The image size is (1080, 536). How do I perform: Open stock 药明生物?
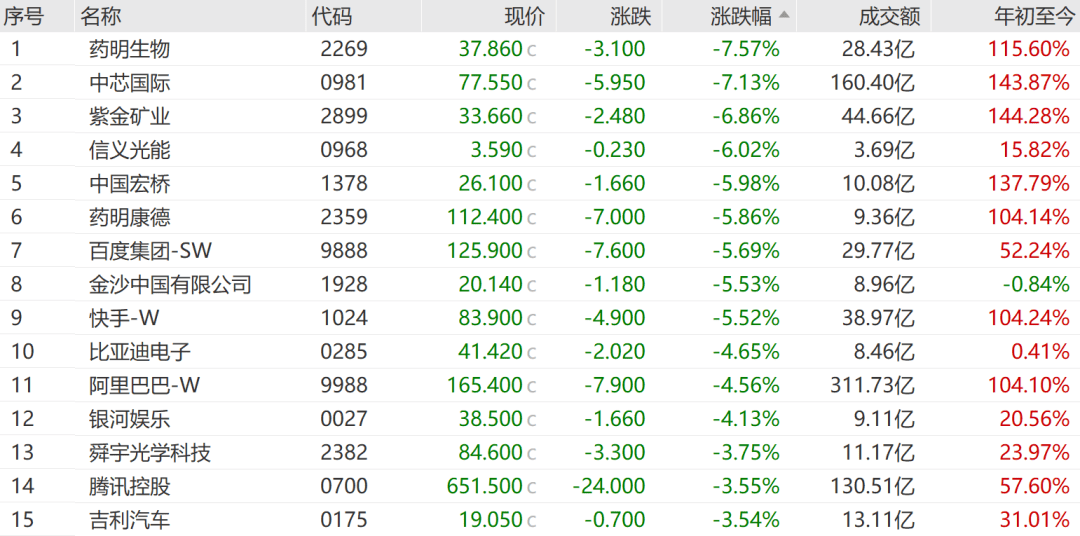click(x=129, y=49)
